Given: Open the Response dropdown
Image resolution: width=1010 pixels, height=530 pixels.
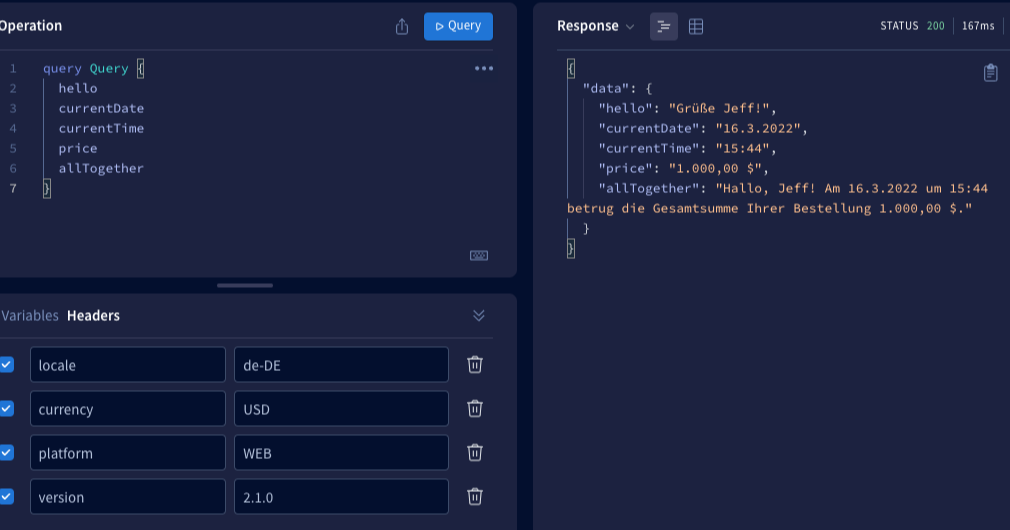Looking at the screenshot, I should (x=596, y=27).
